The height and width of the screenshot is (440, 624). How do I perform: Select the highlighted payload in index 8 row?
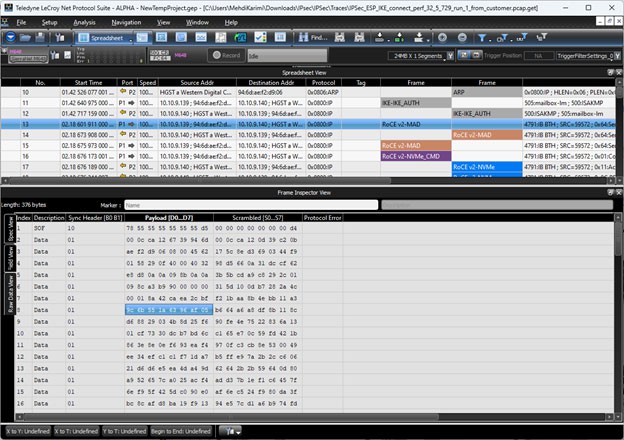pyautogui.click(x=169, y=310)
